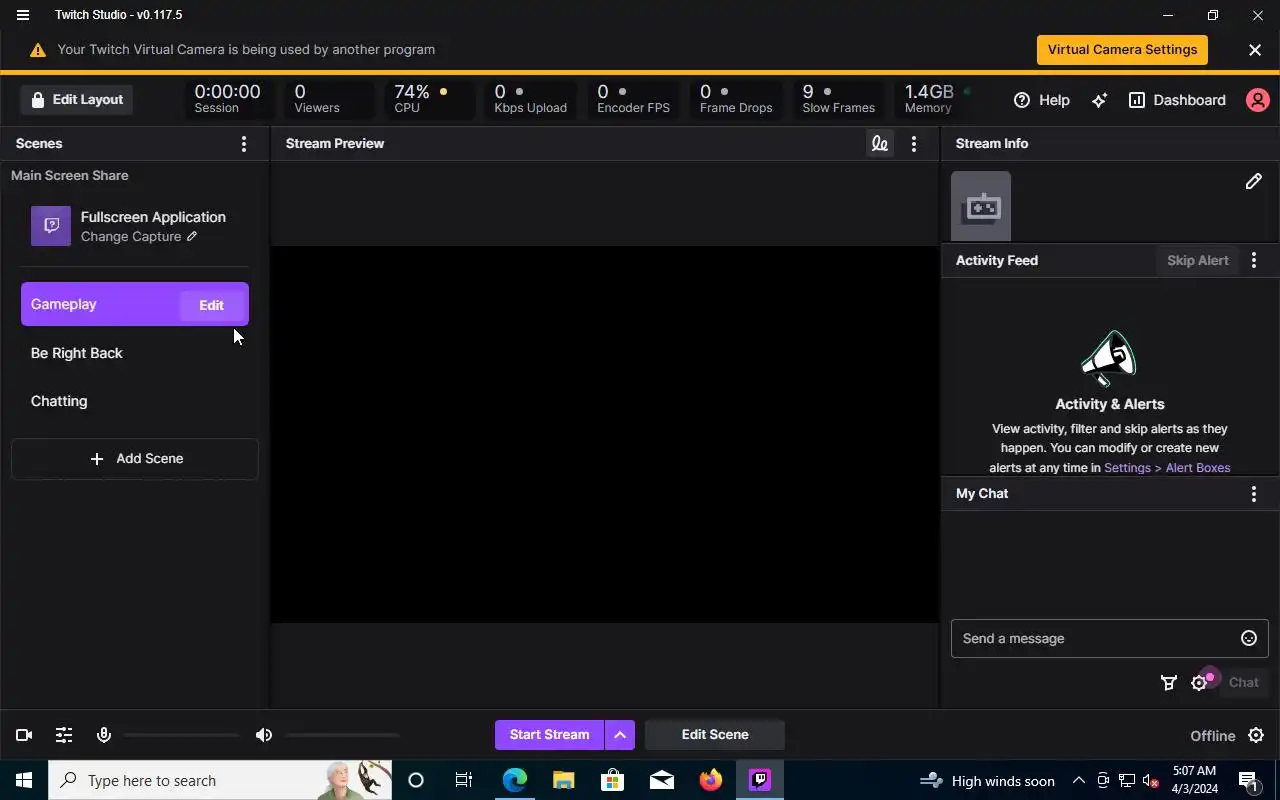Select the Be Right Back scene

[135, 353]
